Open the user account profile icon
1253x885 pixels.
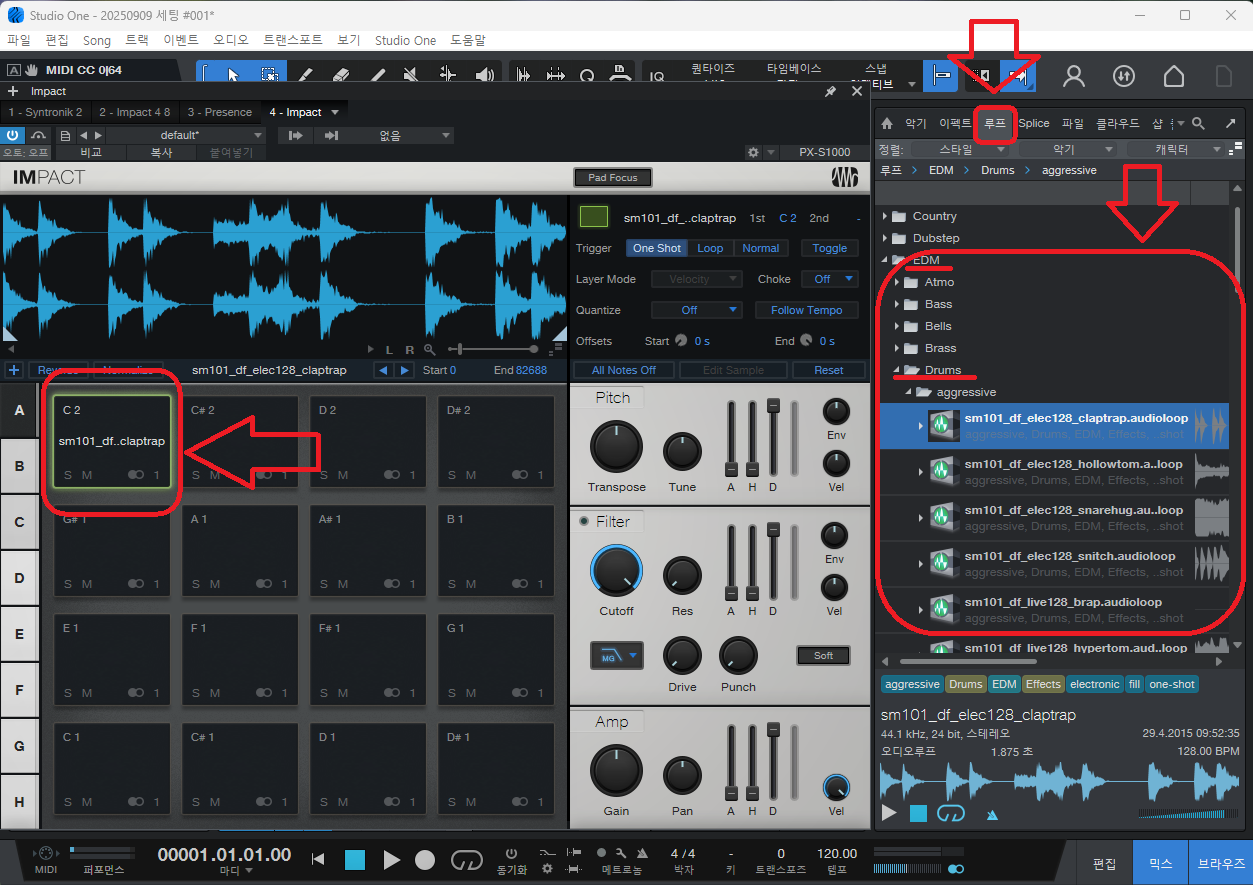coord(1074,76)
